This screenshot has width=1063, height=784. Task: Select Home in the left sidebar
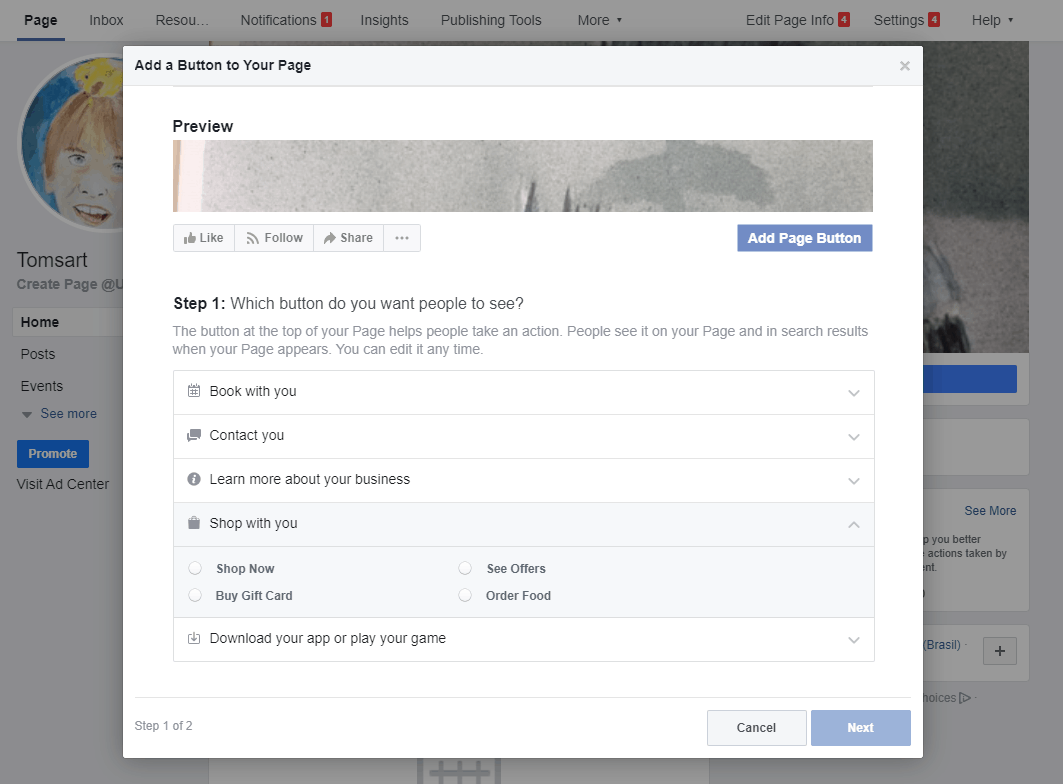(68, 322)
